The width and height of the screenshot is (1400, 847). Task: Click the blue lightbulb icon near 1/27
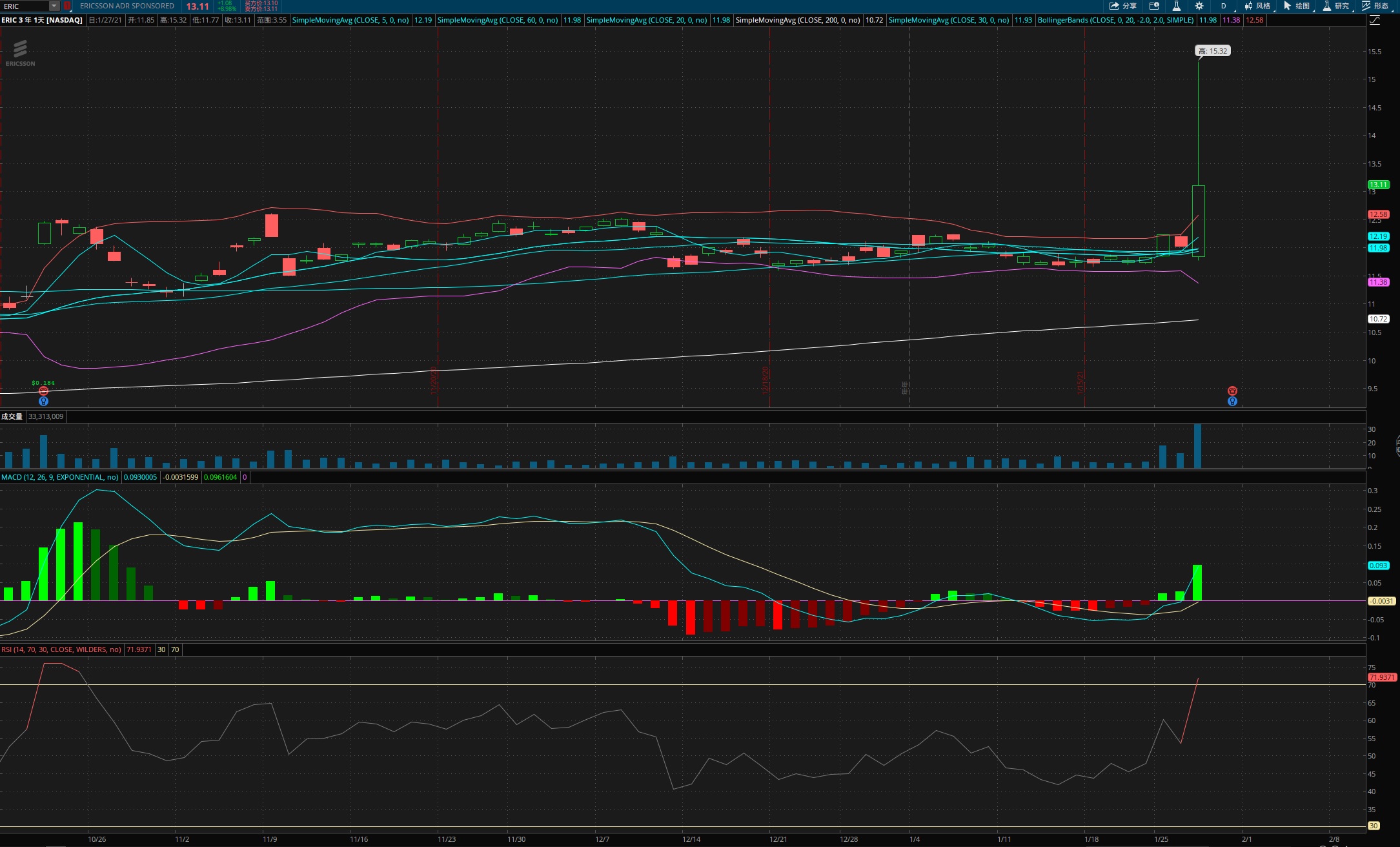1232,401
